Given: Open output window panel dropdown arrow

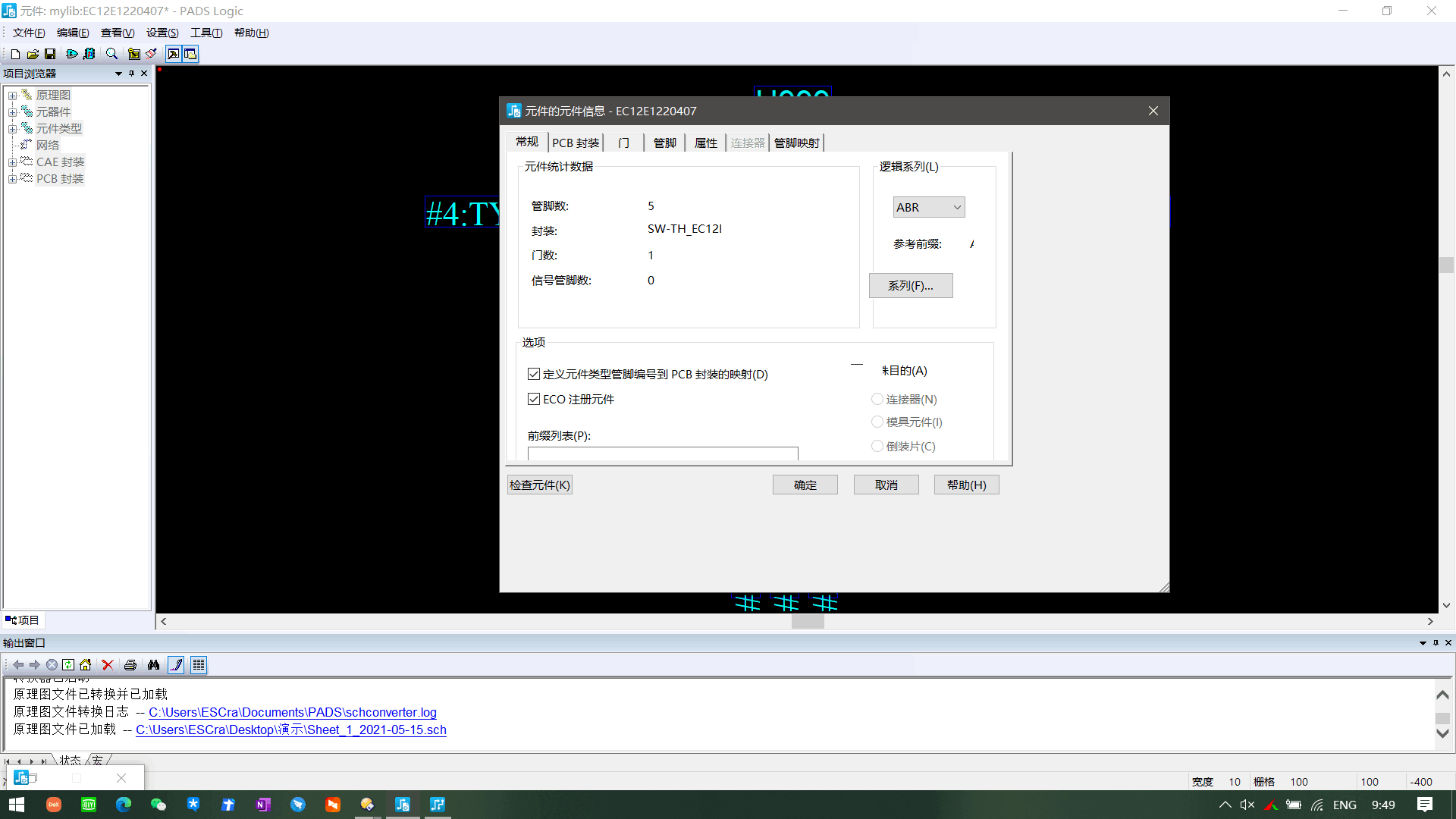Looking at the screenshot, I should point(1423,643).
